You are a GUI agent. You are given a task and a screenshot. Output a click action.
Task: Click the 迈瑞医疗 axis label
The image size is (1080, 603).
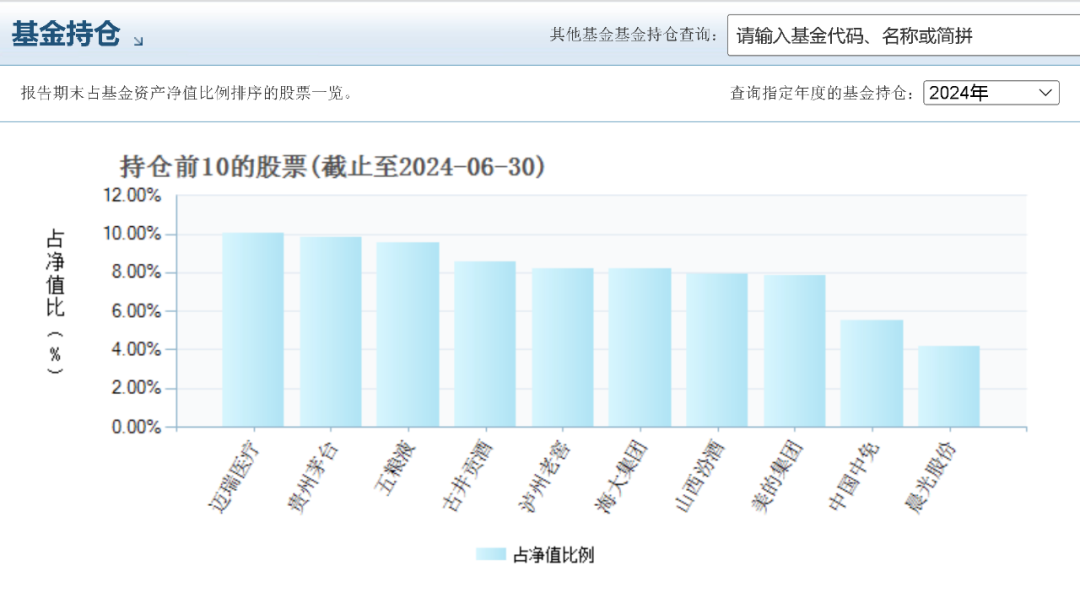[235, 477]
